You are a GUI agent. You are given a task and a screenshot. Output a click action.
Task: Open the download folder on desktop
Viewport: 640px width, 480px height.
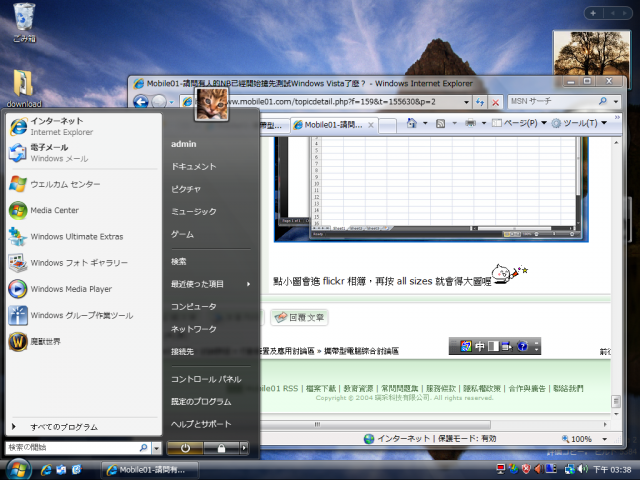coord(24,88)
